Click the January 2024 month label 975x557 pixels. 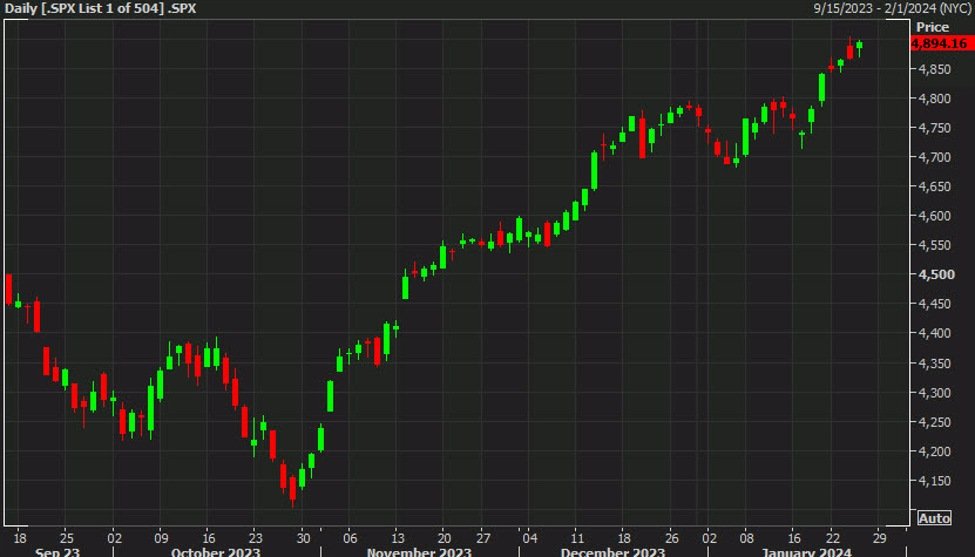(806, 552)
